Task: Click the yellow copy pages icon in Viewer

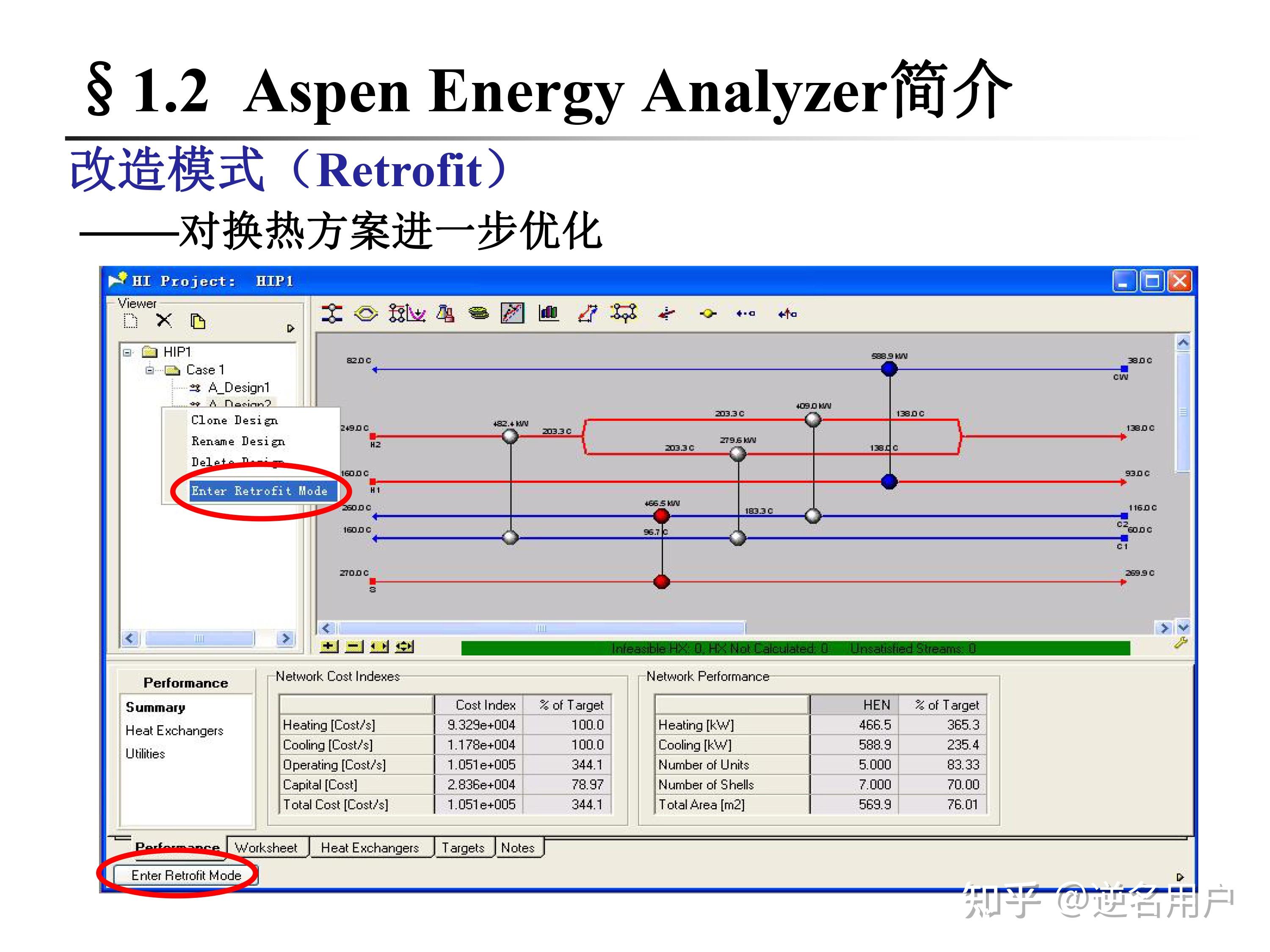Action: 198,321
